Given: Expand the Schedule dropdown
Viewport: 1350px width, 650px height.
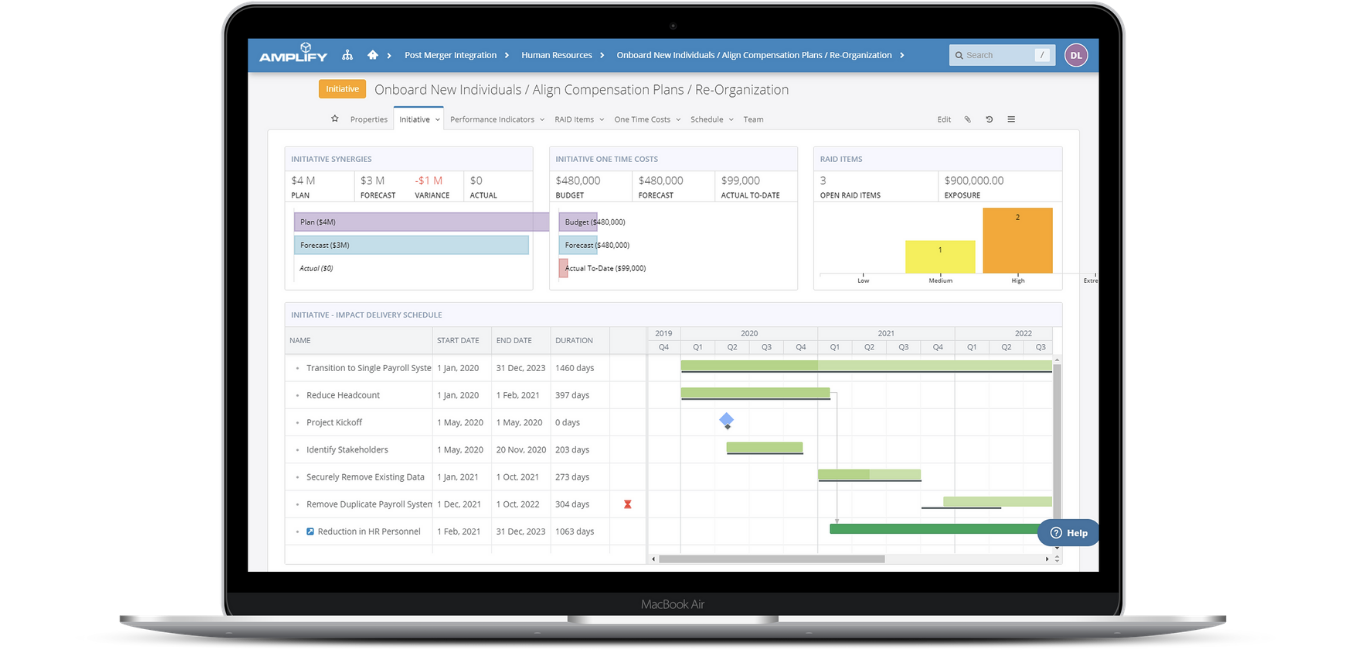Looking at the screenshot, I should tap(731, 120).
